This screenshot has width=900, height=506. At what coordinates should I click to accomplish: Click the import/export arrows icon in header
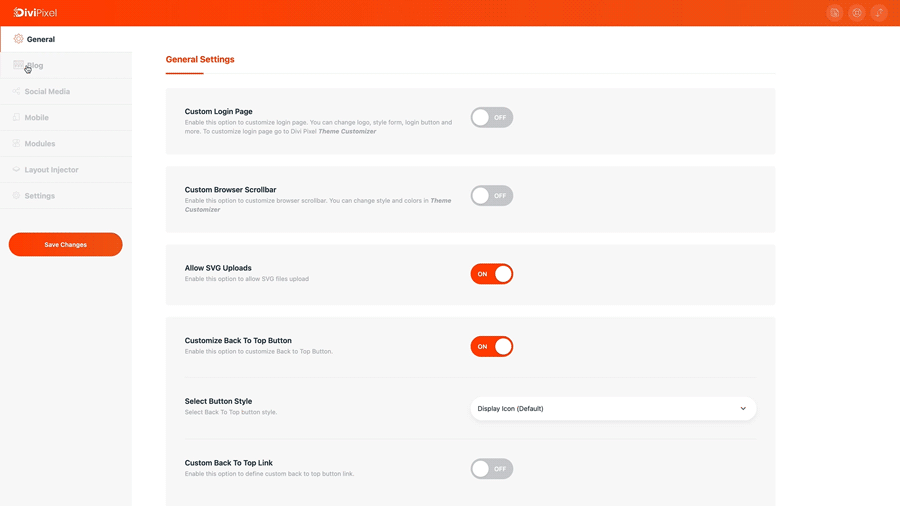pos(879,13)
